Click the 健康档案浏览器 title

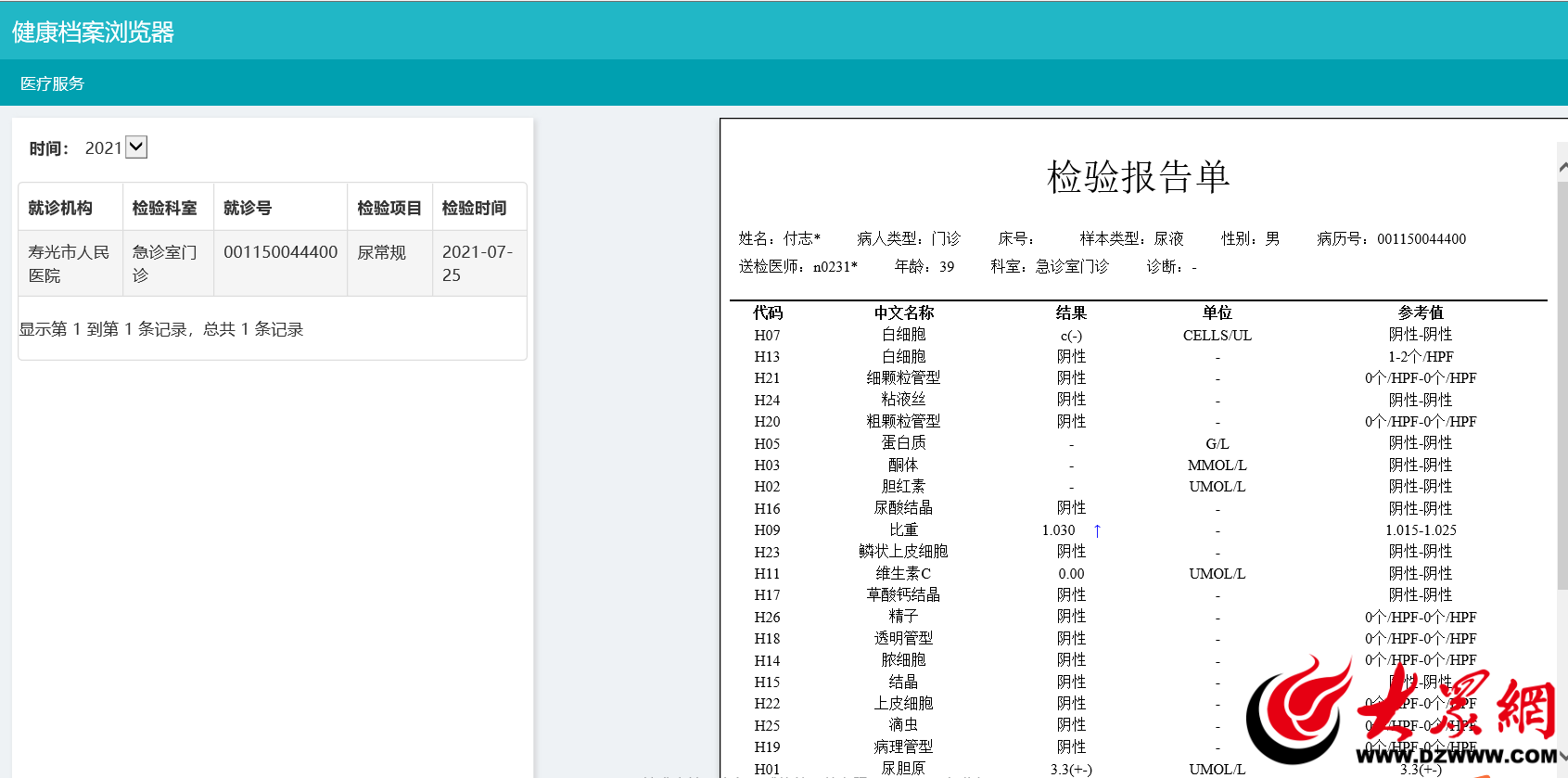click(93, 32)
